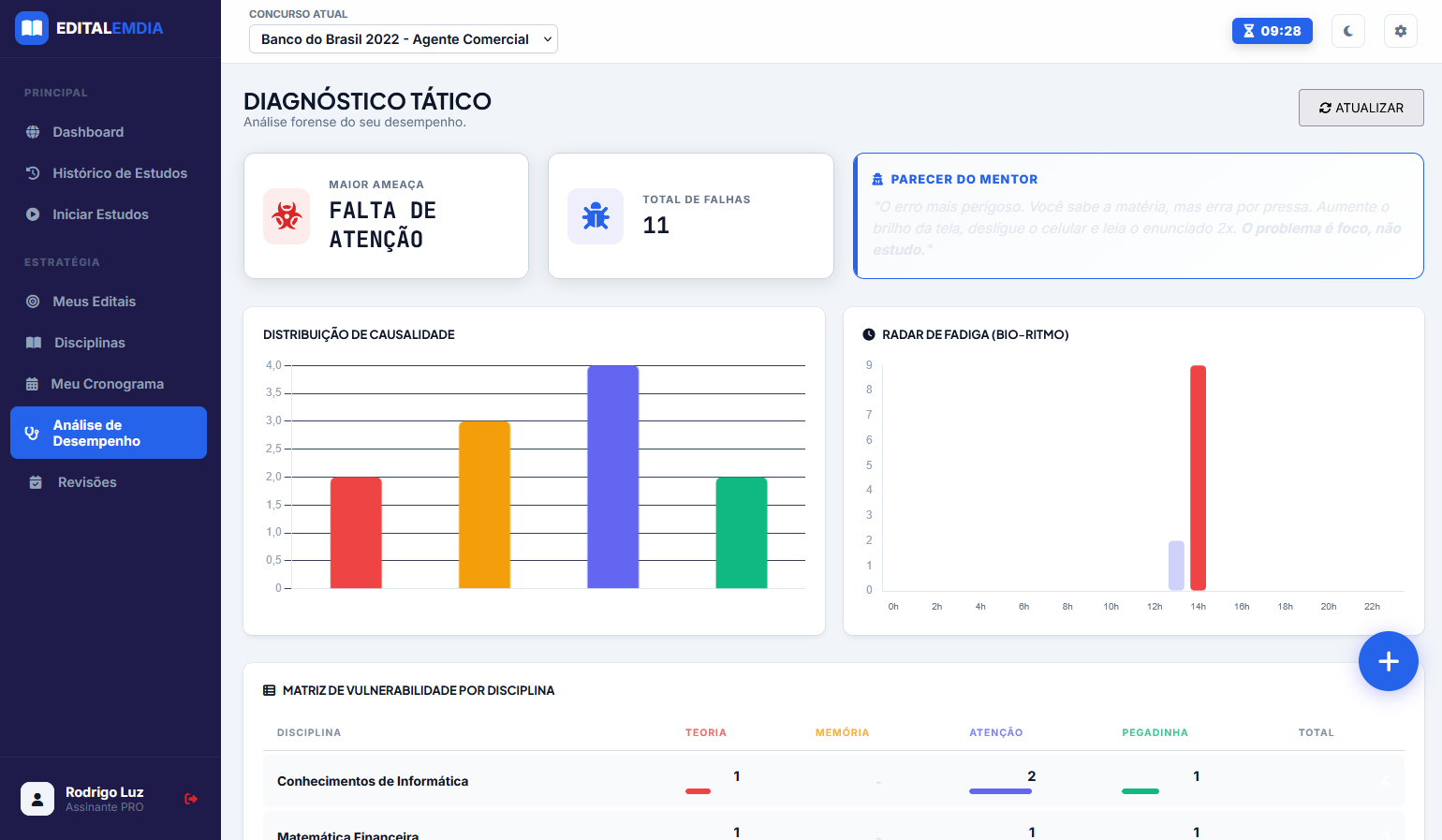Open the Revisões page

(87, 482)
